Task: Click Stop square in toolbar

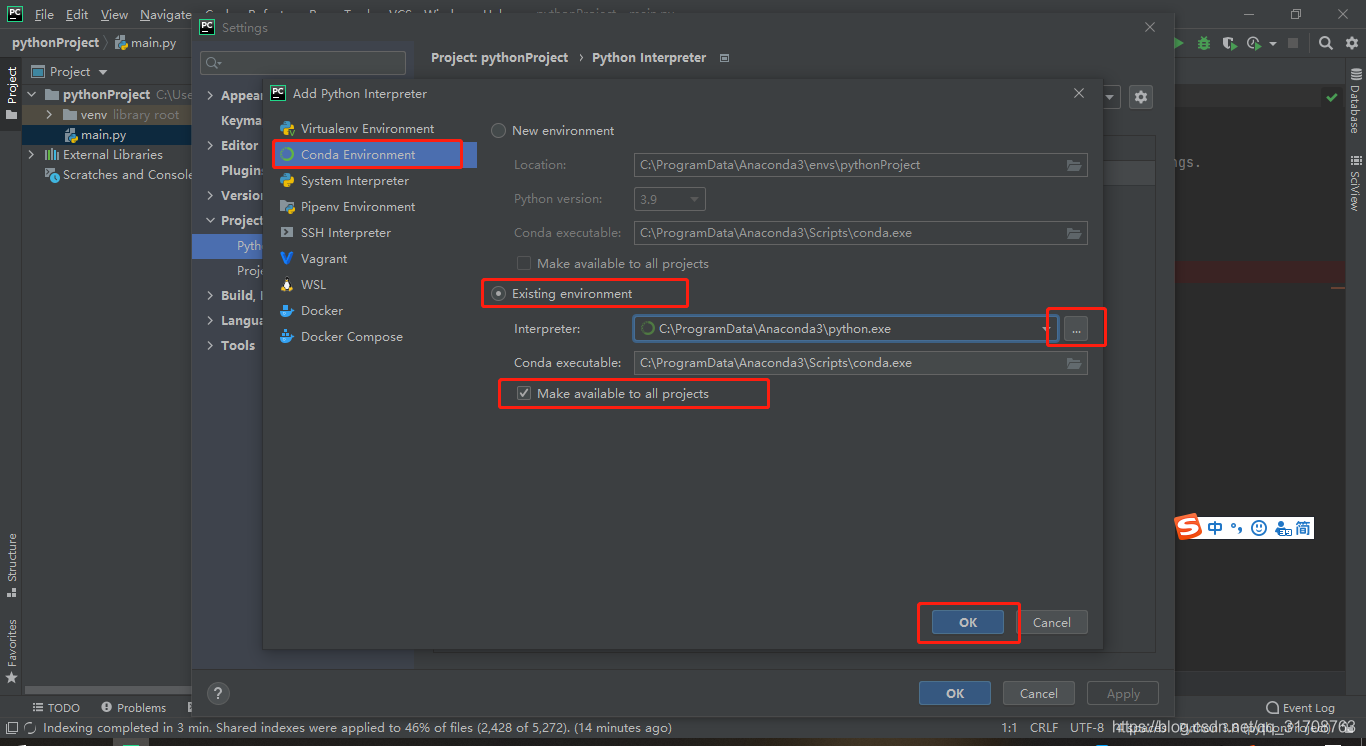Action: tap(1293, 43)
